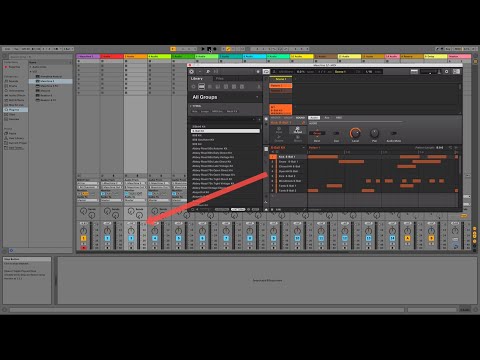Image resolution: width=480 pixels, height=360 pixels.
Task: Open Input page icon in Maschine sound
Action: [x=279, y=130]
